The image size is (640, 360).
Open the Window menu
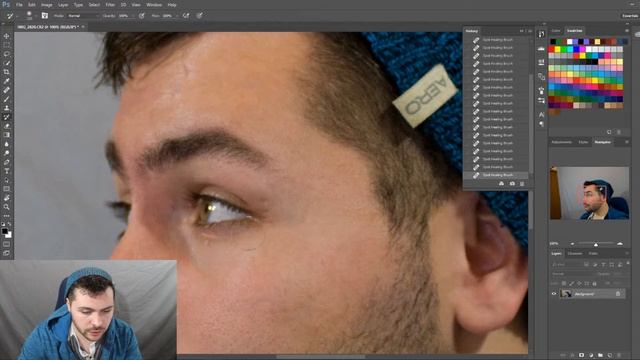coord(154,5)
